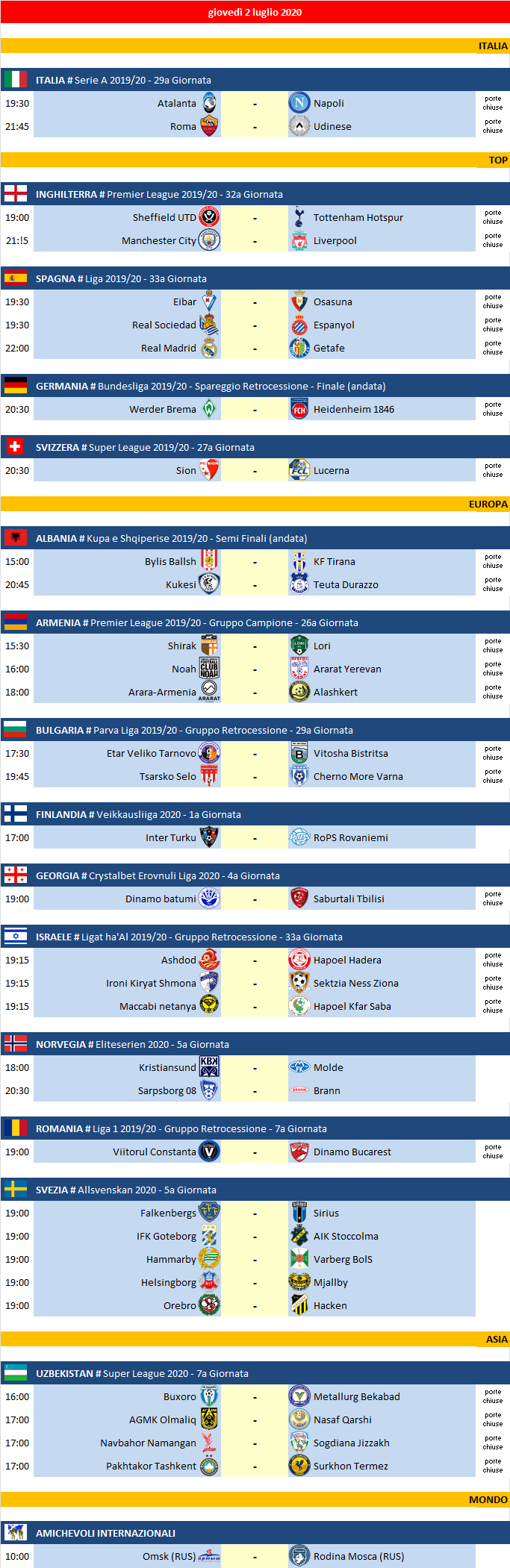The width and height of the screenshot is (510, 1568).
Task: Click the Swiss flag icon
Action: [x=15, y=447]
